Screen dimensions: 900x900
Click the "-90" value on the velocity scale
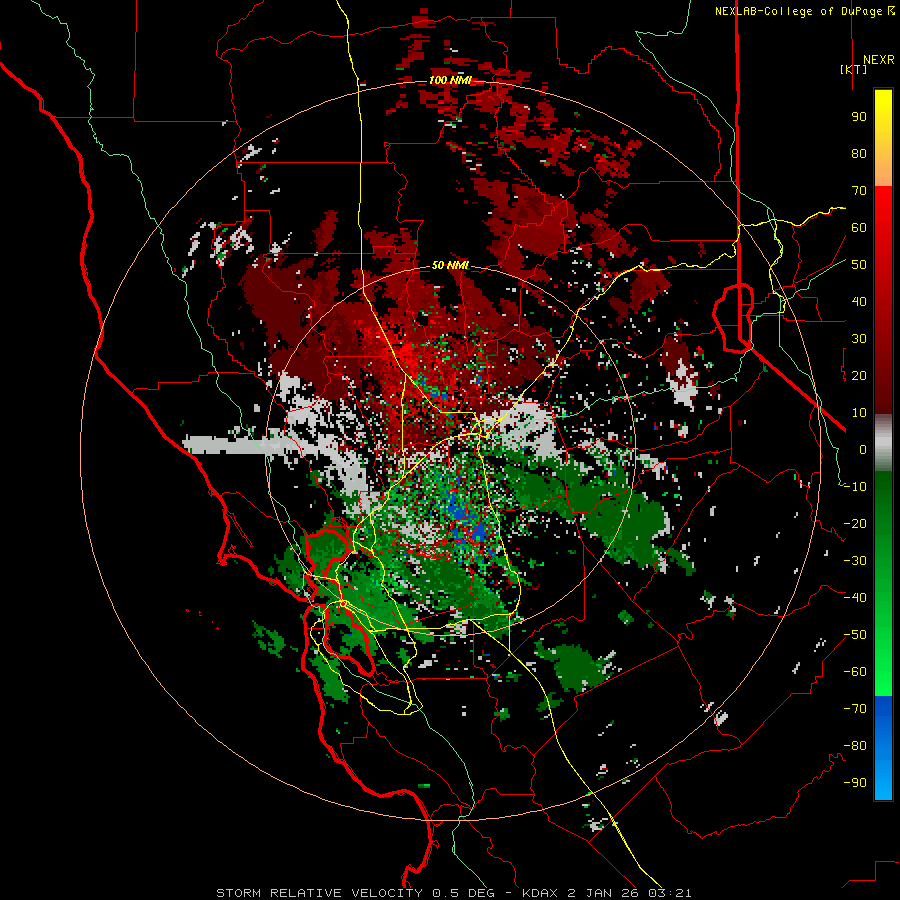point(855,783)
